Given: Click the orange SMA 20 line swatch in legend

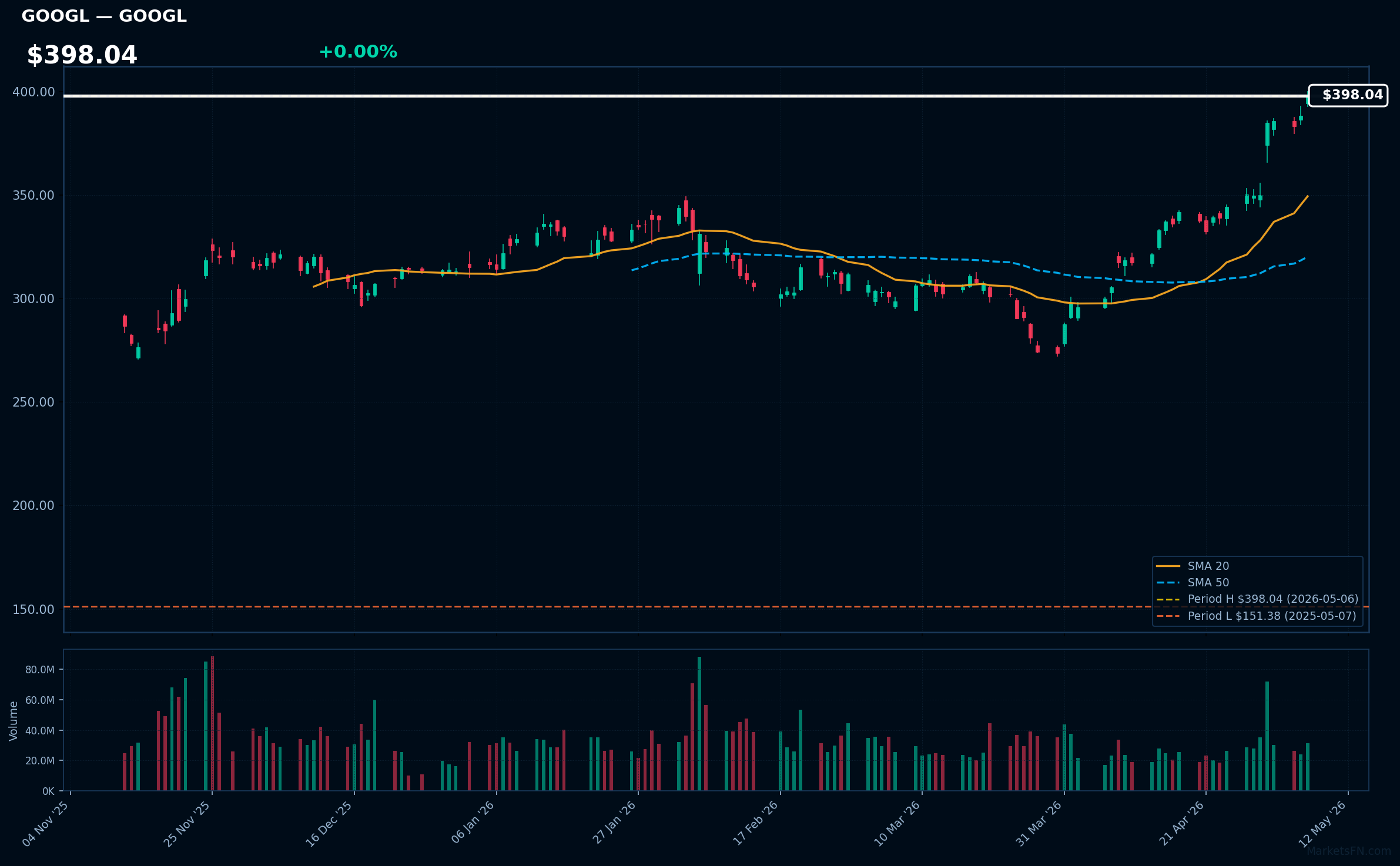Looking at the screenshot, I should [1168, 566].
